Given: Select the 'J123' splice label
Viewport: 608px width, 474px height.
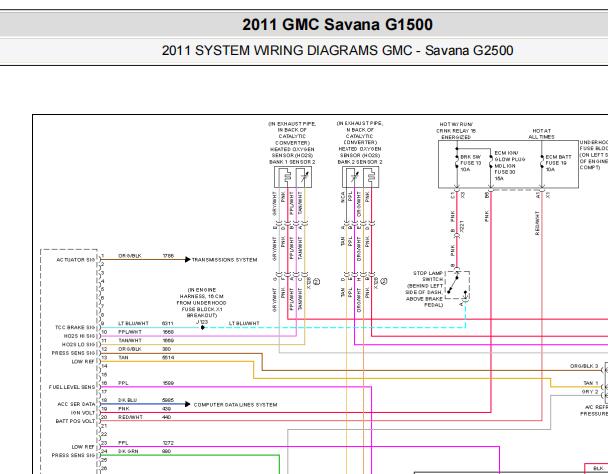Looking at the screenshot, I should [x=202, y=322].
